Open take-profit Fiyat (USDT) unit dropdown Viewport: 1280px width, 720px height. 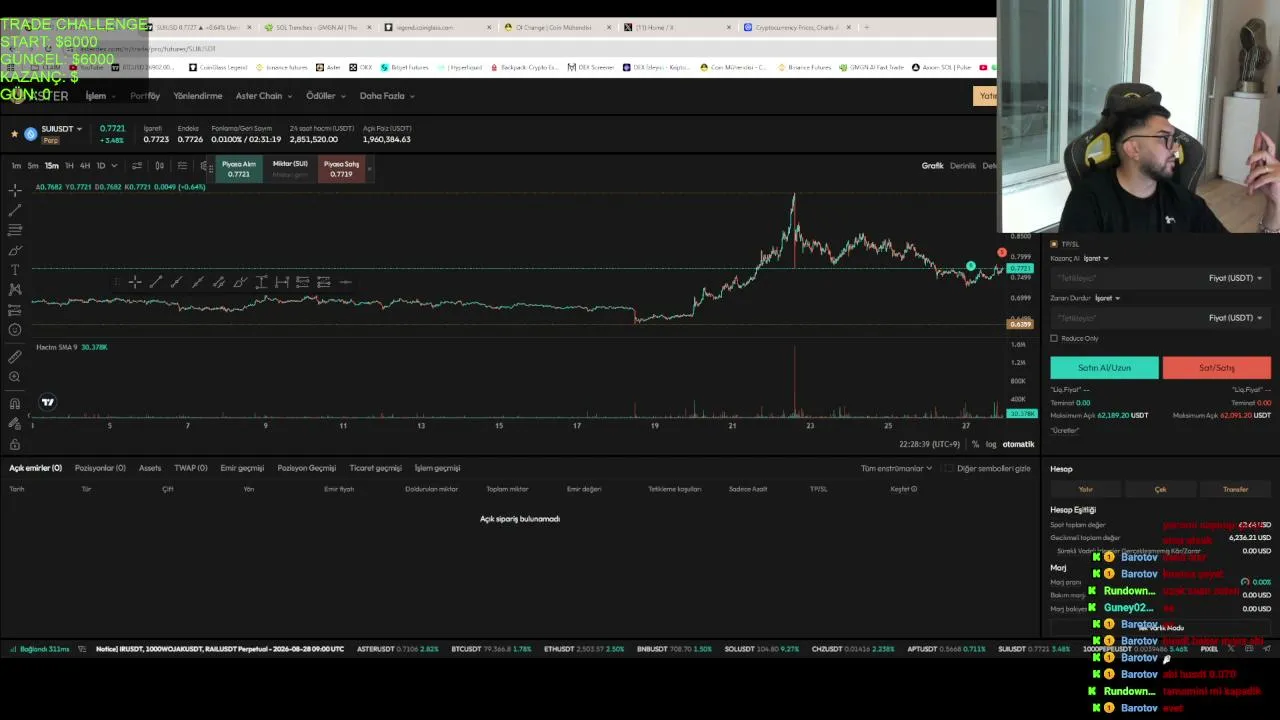(x=1235, y=278)
